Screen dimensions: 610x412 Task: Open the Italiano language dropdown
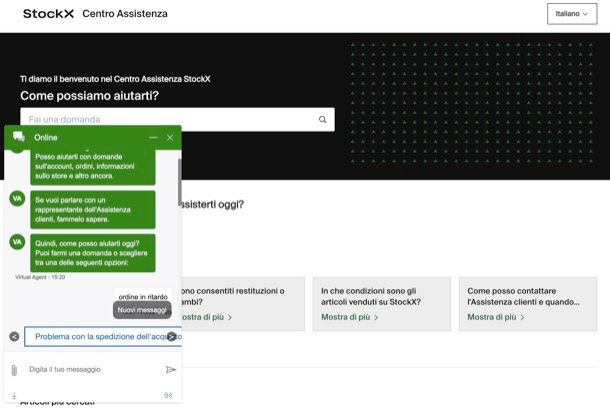tap(572, 14)
